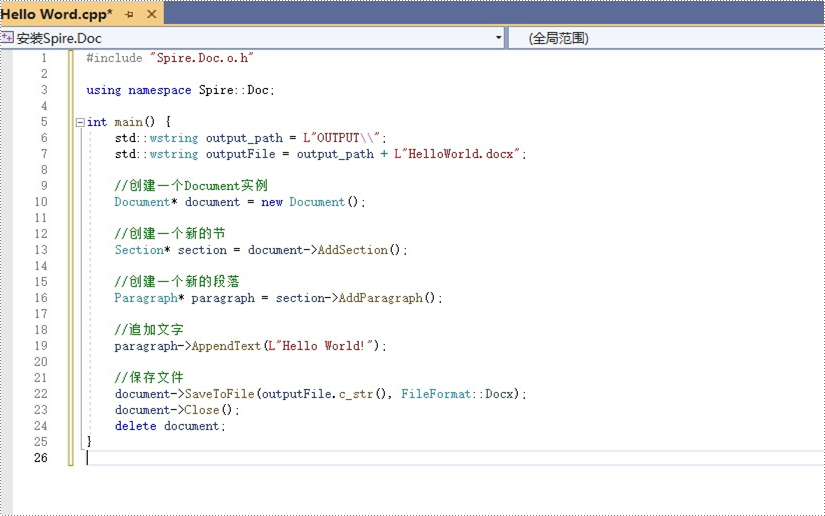
Task: Click the AppendText call on line 19
Action: pyautogui.click(x=226, y=346)
